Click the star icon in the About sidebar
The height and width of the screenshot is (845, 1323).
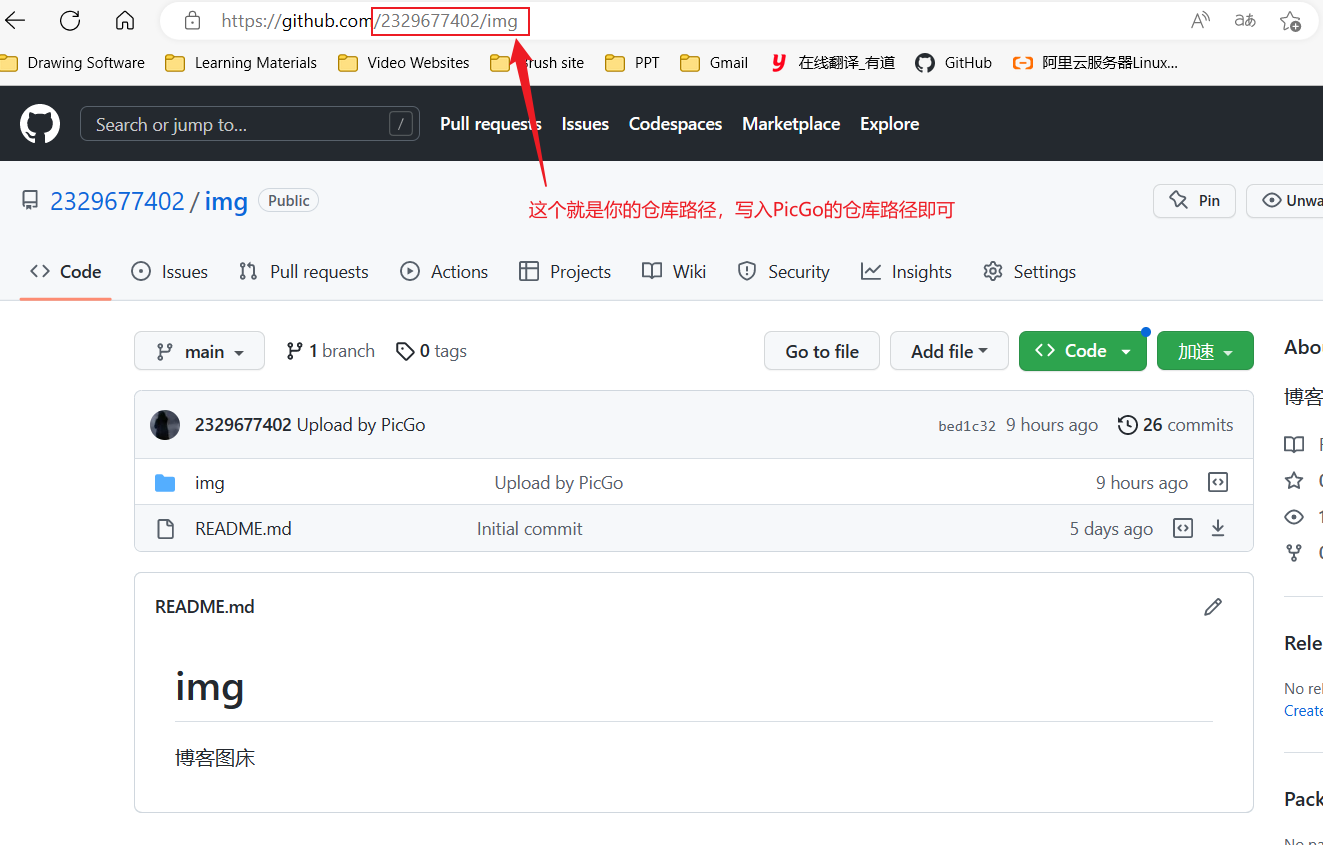[1294, 481]
